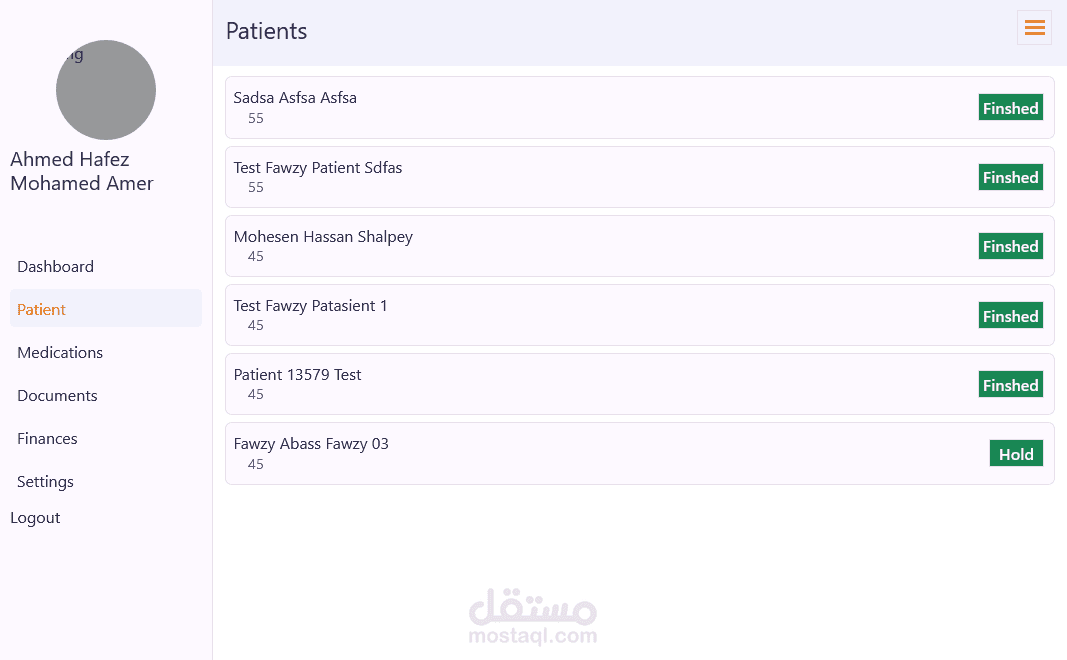The image size is (1067, 660).
Task: Navigate to Documents page
Action: [57, 396]
